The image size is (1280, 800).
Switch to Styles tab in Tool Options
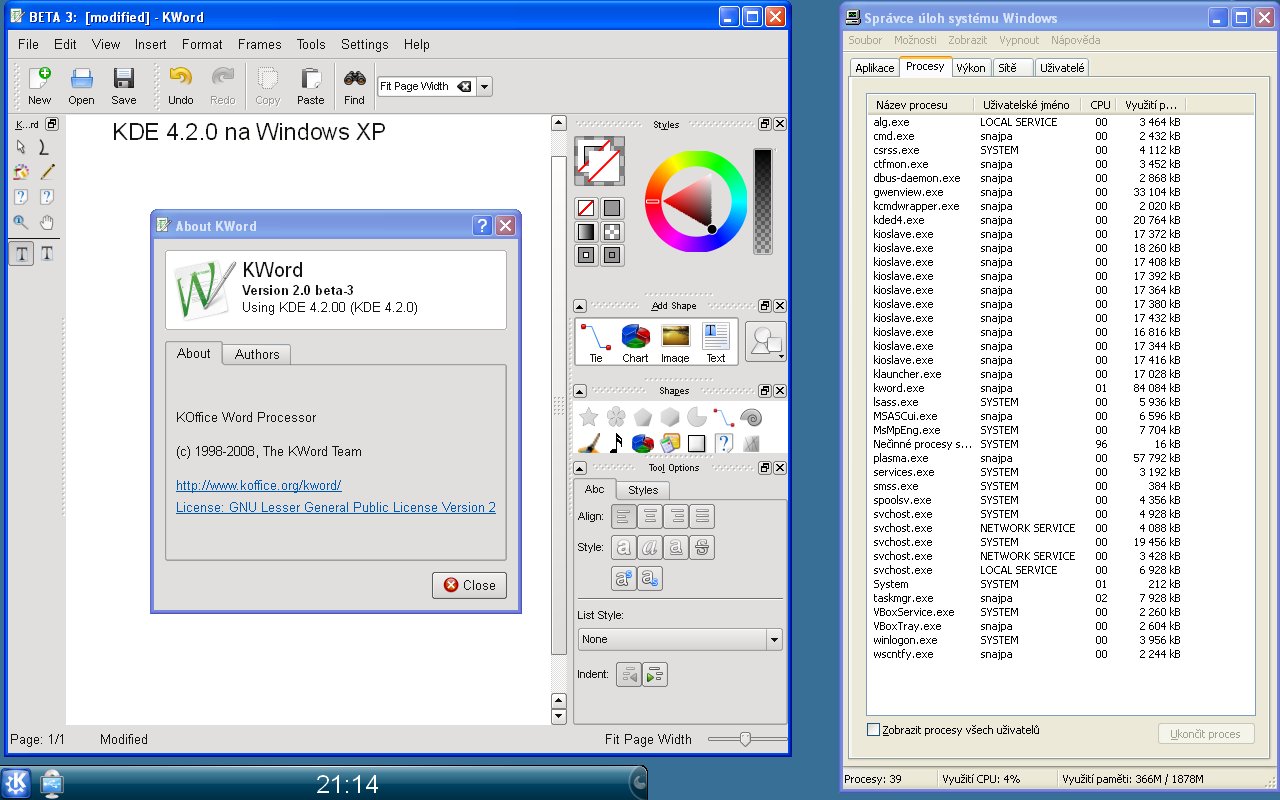click(643, 490)
